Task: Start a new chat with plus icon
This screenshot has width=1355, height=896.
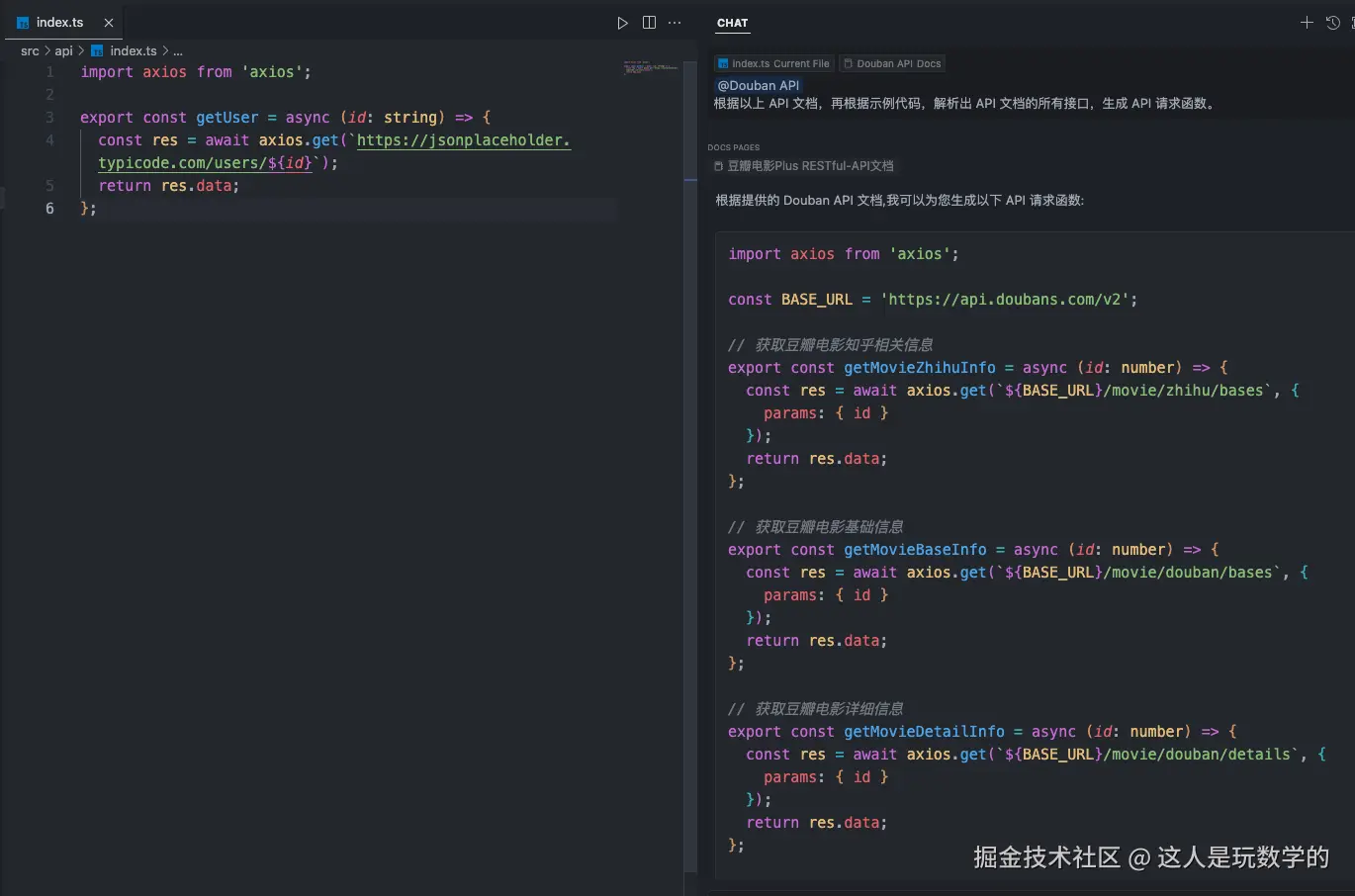Action: [1307, 23]
